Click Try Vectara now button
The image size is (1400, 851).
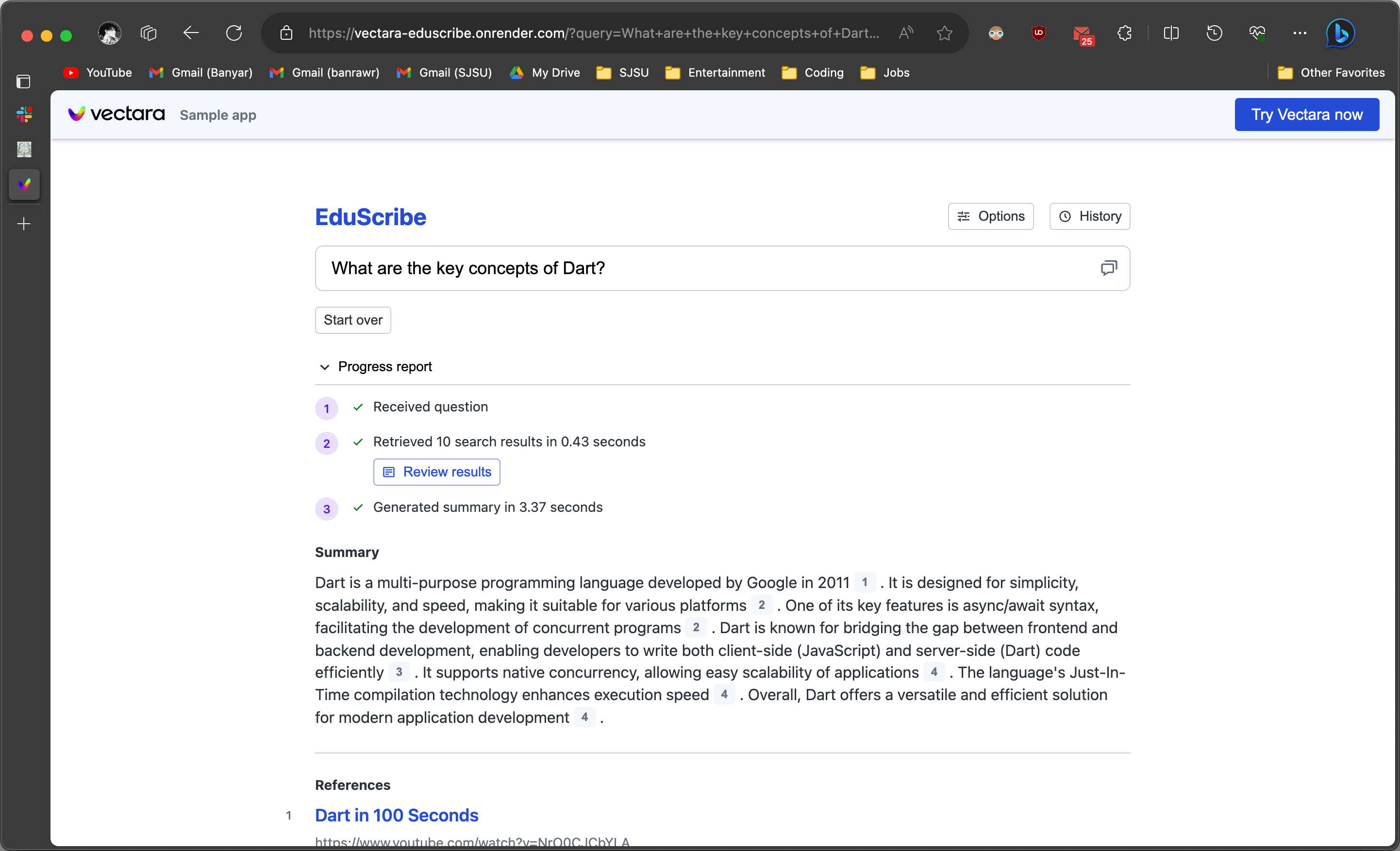click(x=1306, y=115)
